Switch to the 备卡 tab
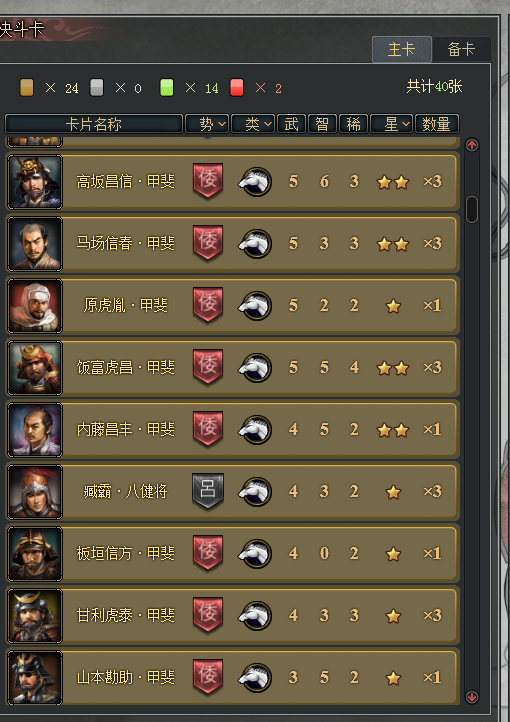Viewport: 510px width, 722px height. click(x=461, y=49)
